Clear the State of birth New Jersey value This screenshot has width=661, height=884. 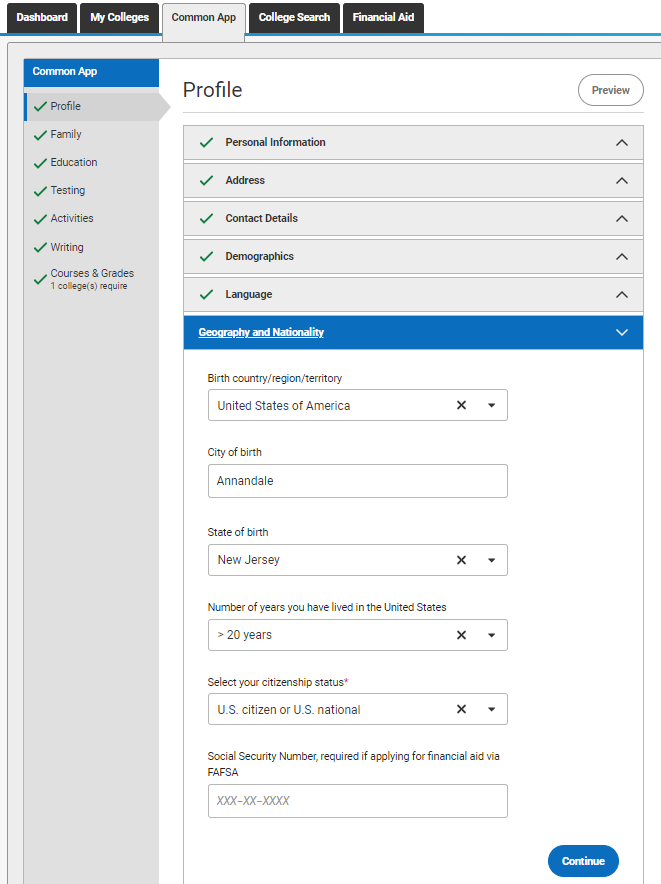coord(461,560)
